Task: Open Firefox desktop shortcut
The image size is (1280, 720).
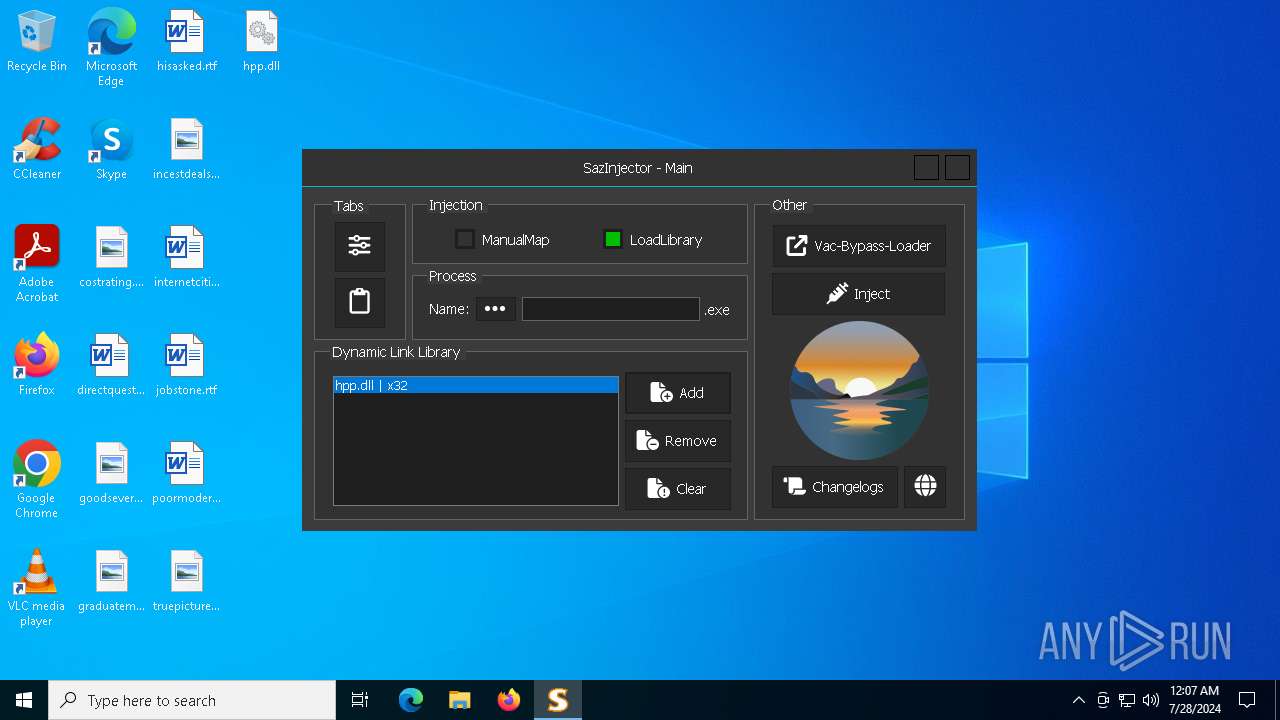Action: tap(37, 366)
